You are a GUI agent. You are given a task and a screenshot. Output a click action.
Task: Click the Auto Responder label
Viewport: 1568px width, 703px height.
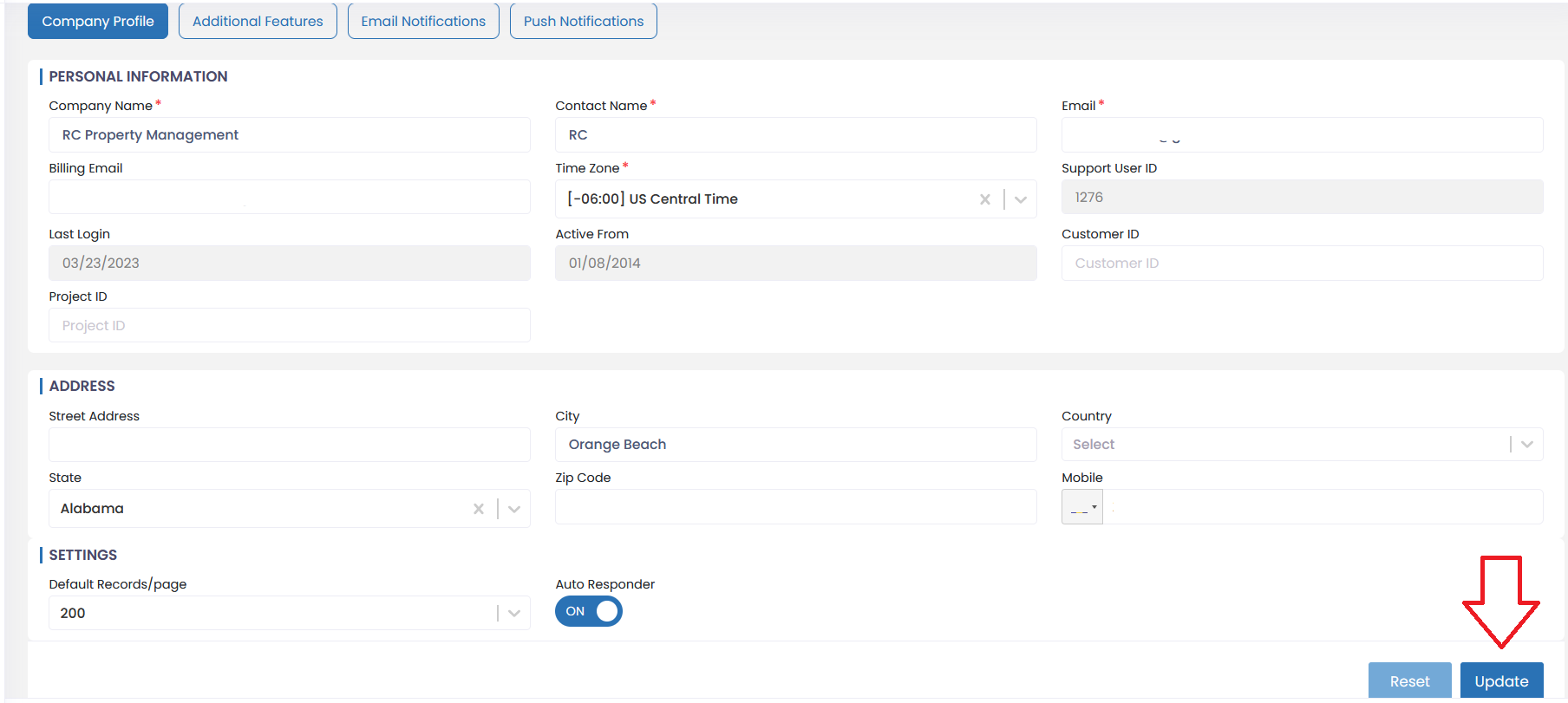point(605,584)
